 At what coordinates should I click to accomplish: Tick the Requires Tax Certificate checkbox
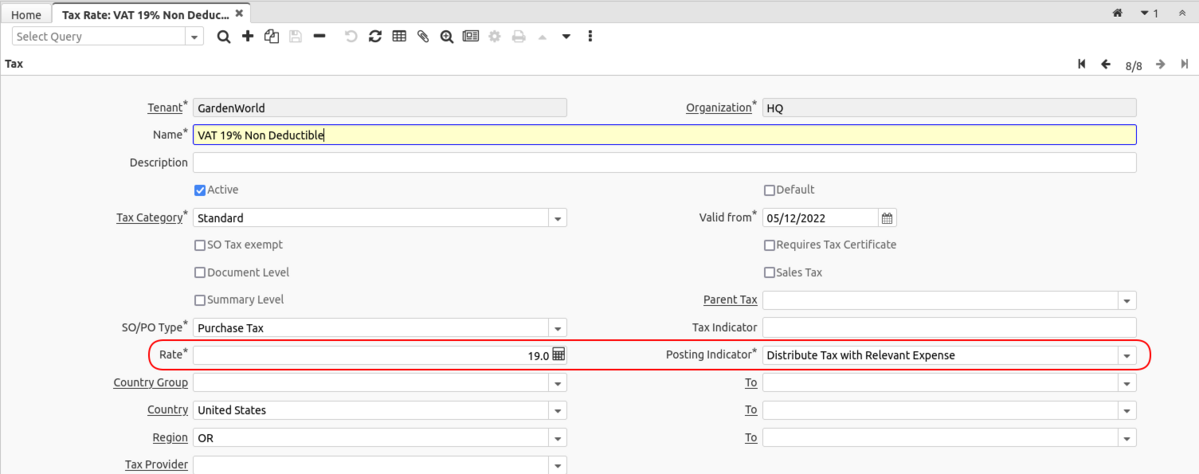(x=769, y=245)
